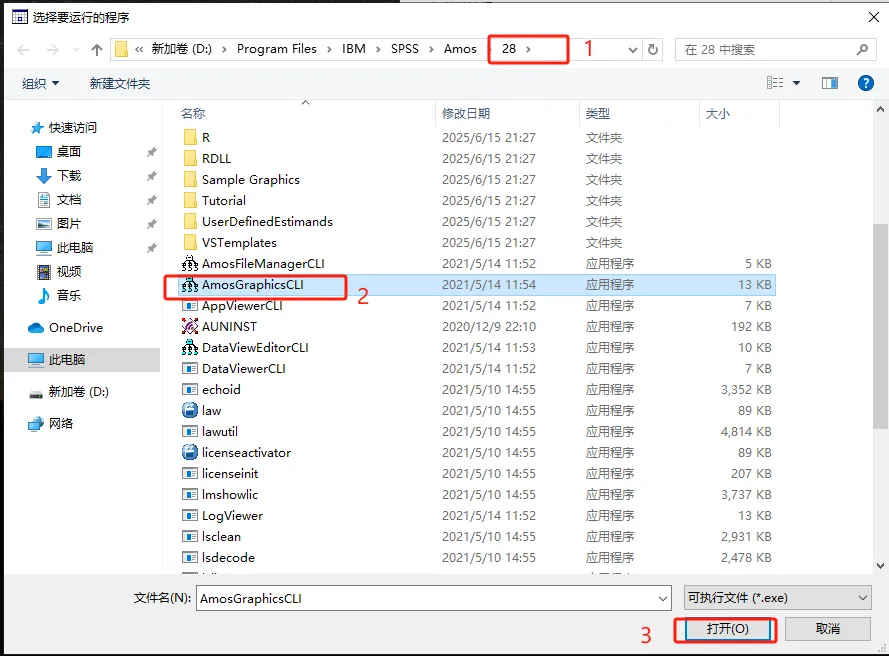Select the AmosGraphicsCLI application icon
The image size is (889, 656).
coord(189,285)
